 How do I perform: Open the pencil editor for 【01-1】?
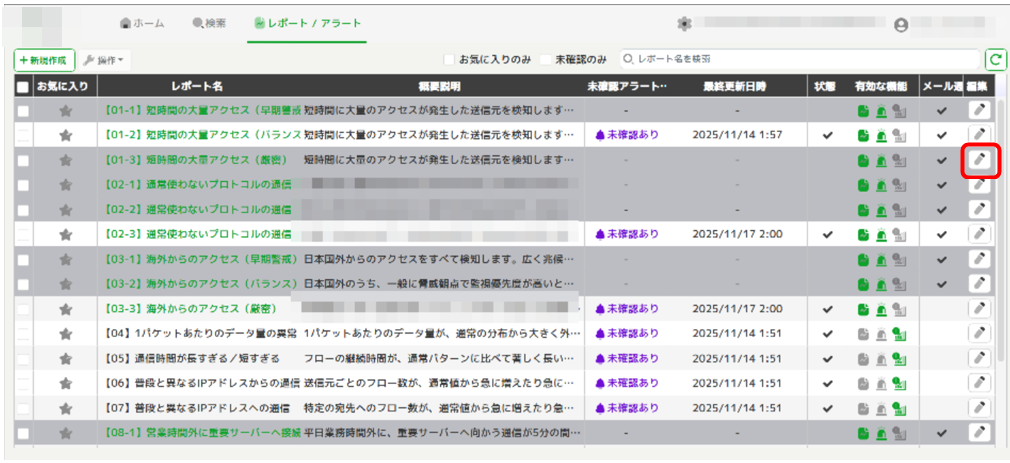[979, 111]
